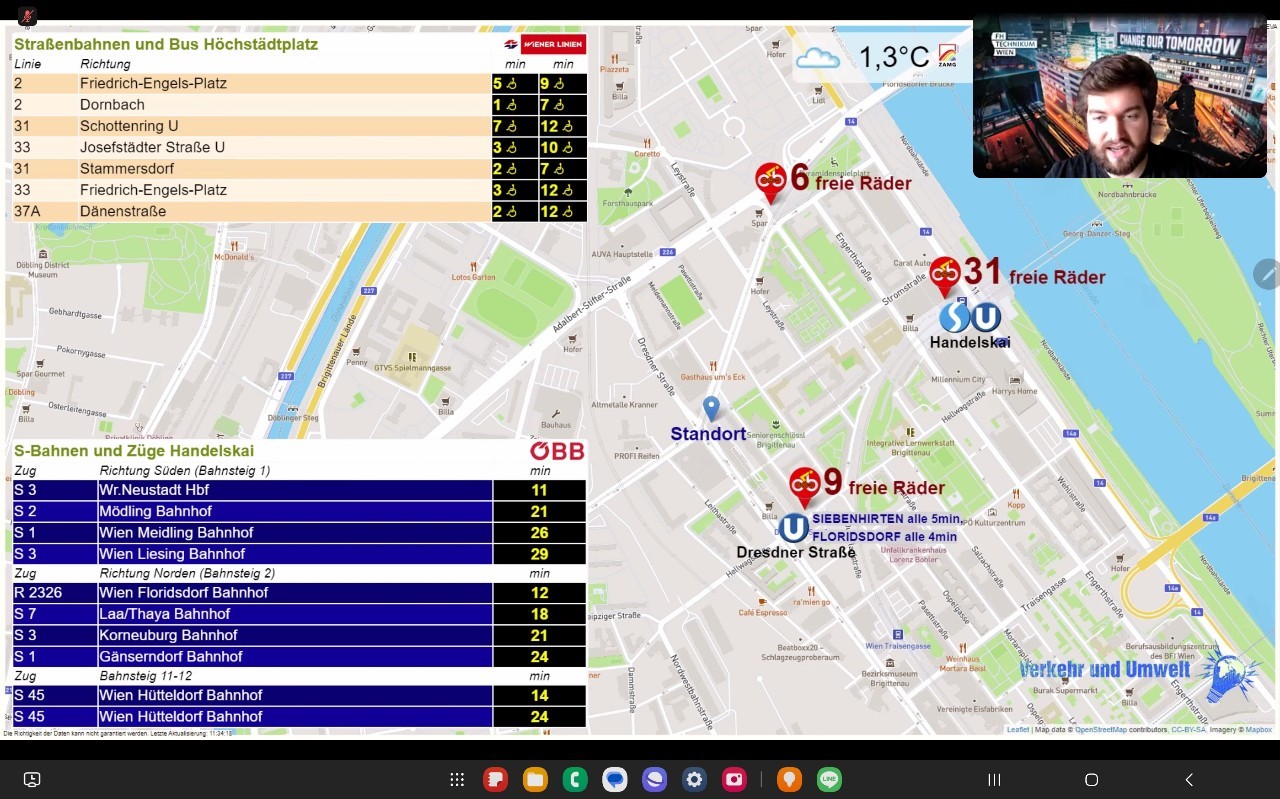This screenshot has width=1280, height=799.
Task: Tap the muted microphone icon in top corner
Action: coord(27,15)
